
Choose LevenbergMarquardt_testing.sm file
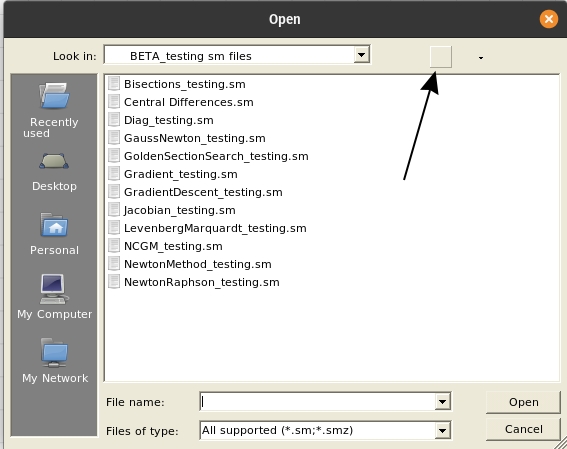tap(215, 228)
